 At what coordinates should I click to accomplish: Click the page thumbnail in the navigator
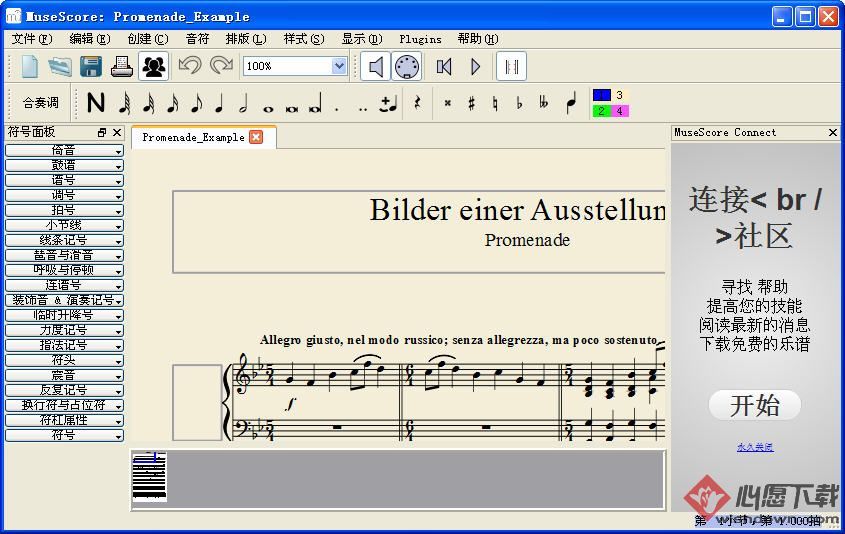[x=149, y=477]
